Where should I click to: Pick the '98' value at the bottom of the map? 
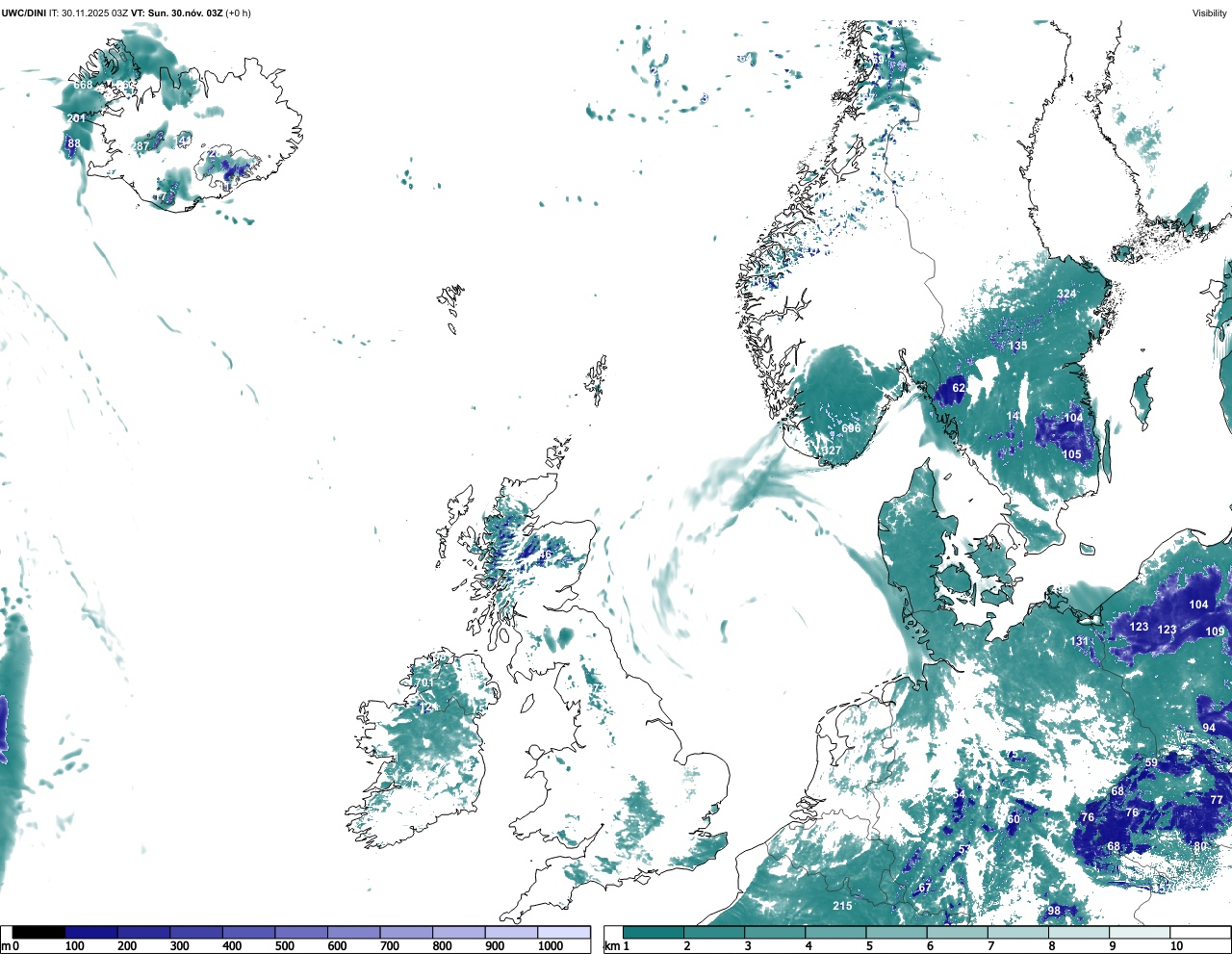click(1054, 911)
